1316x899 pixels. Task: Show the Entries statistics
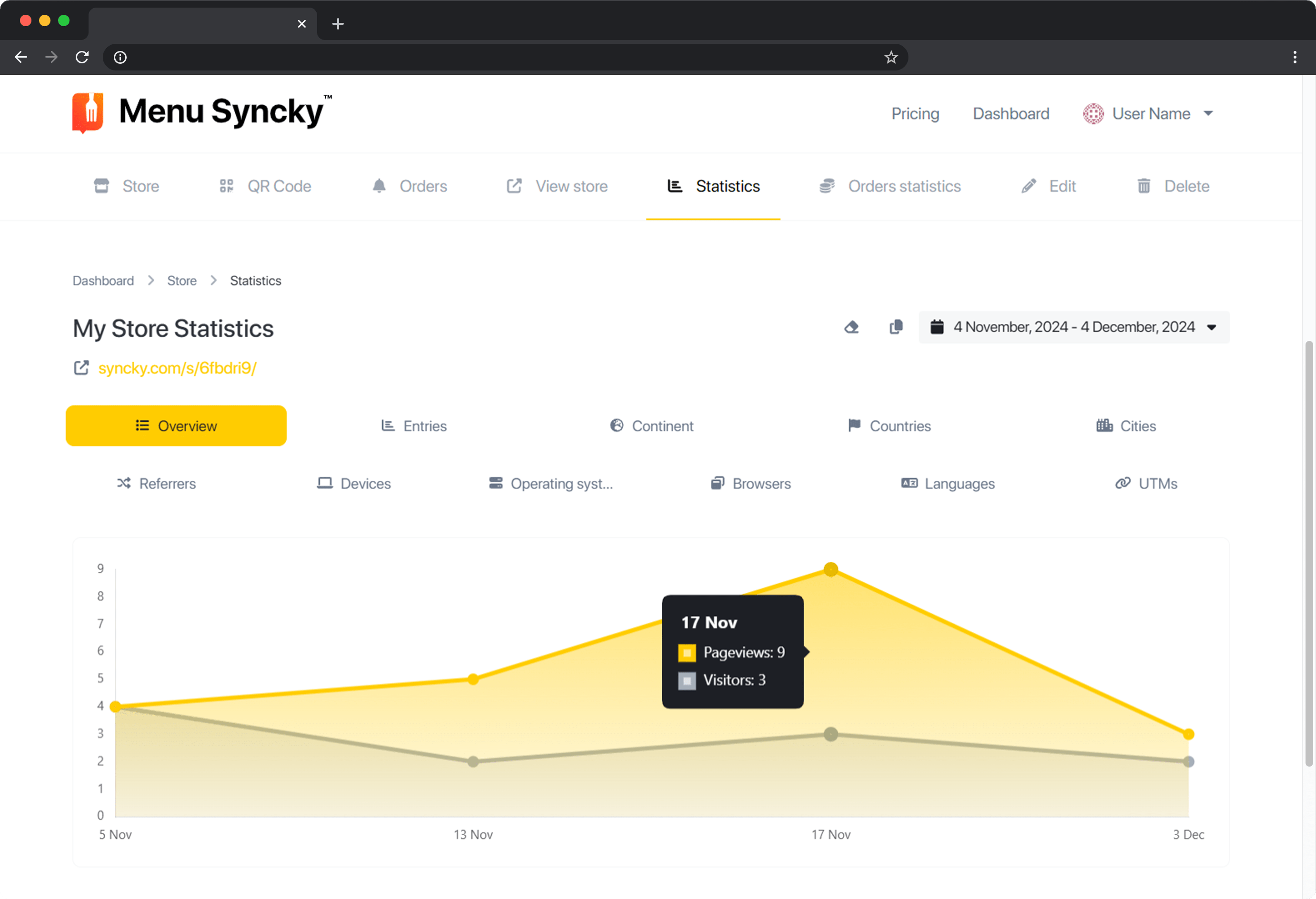click(x=413, y=425)
